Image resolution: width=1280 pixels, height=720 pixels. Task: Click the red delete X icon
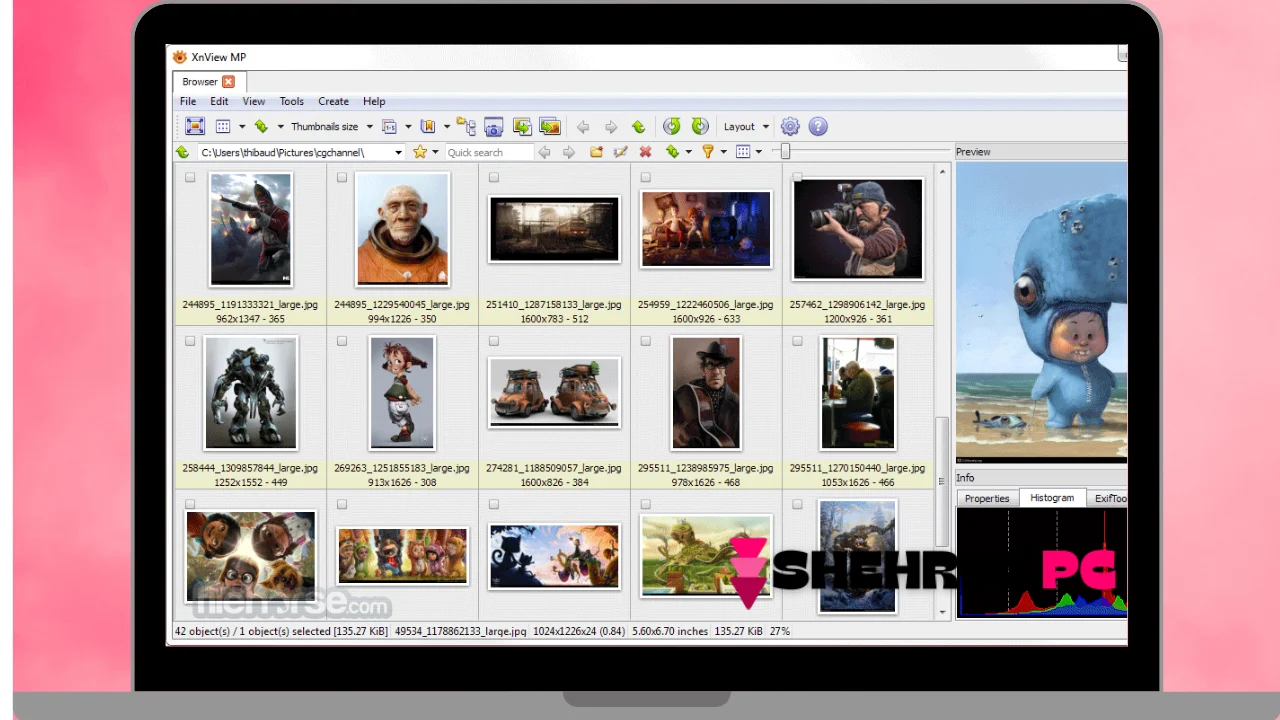(645, 152)
